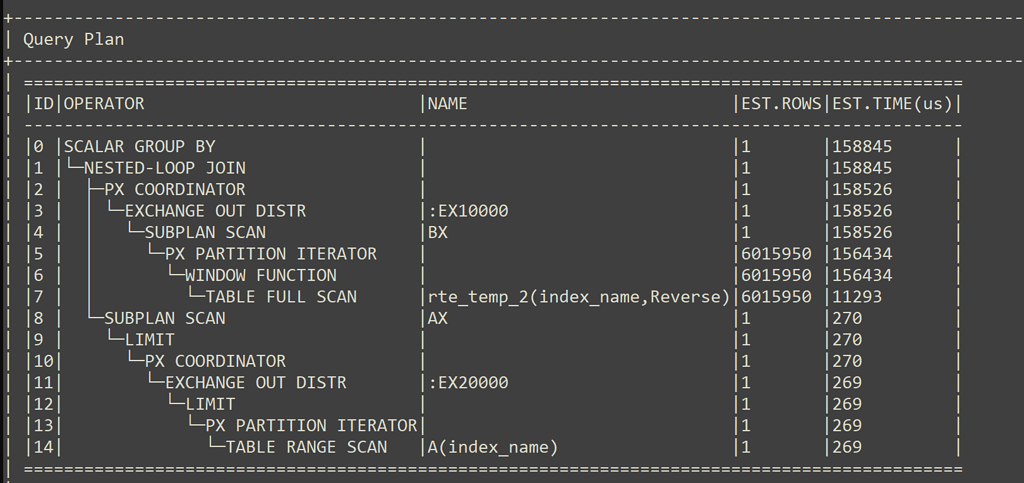Select the LIMIT operator in row 9
The image size is (1024, 483).
[x=150, y=340]
